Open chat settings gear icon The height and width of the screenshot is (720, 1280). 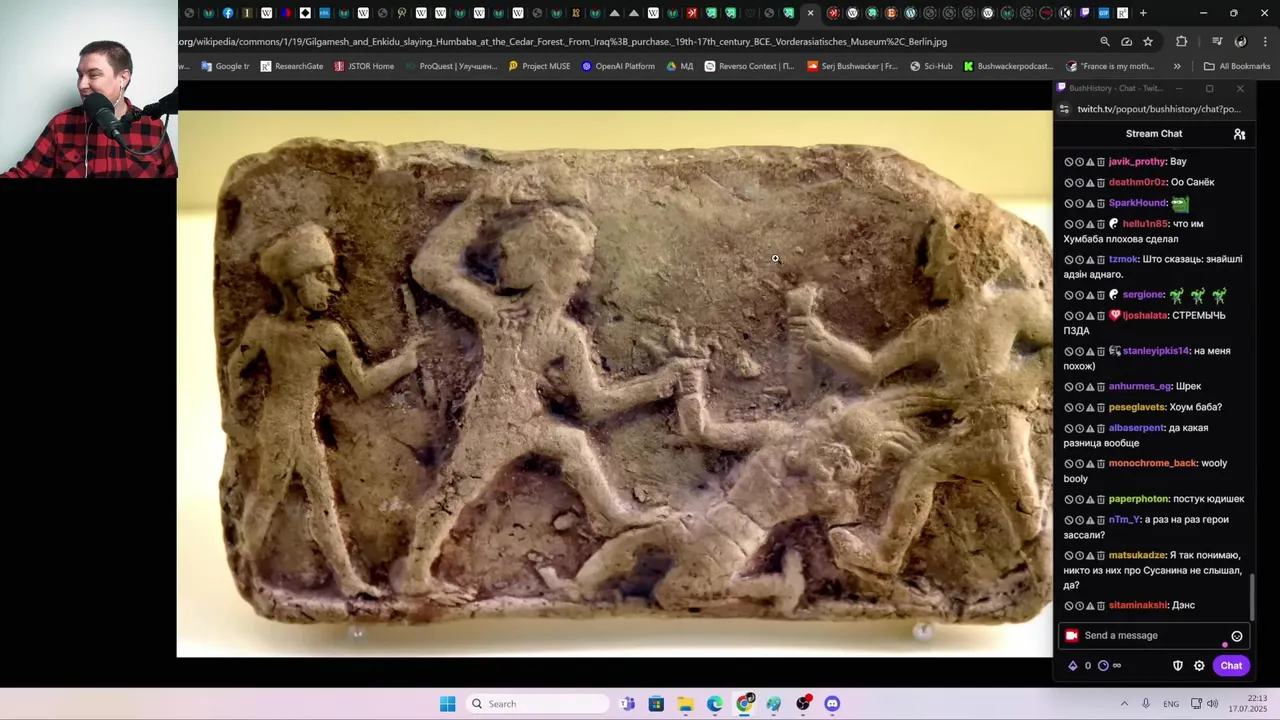pos(1199,666)
